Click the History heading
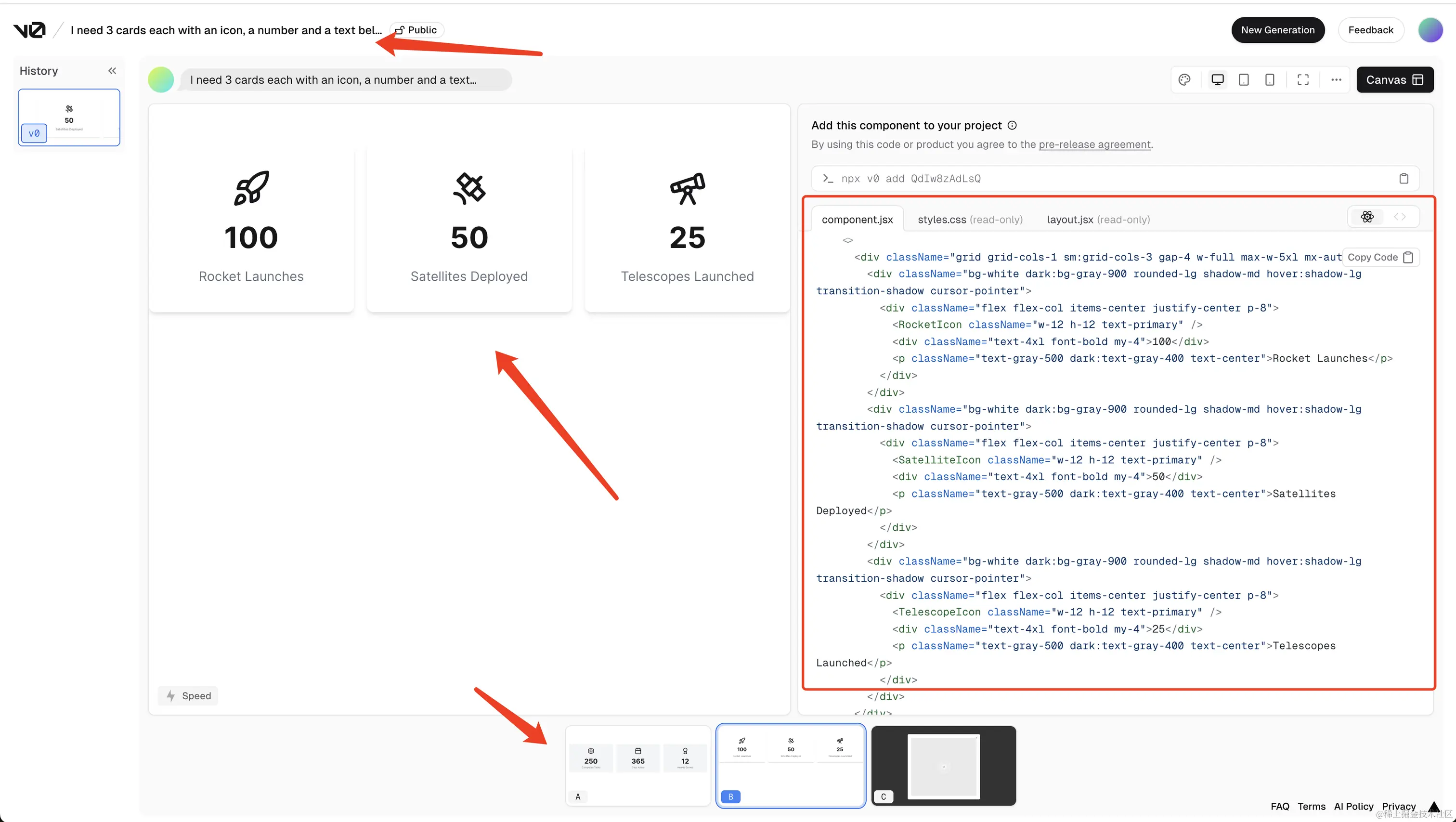This screenshot has height=822, width=1456. coord(39,71)
